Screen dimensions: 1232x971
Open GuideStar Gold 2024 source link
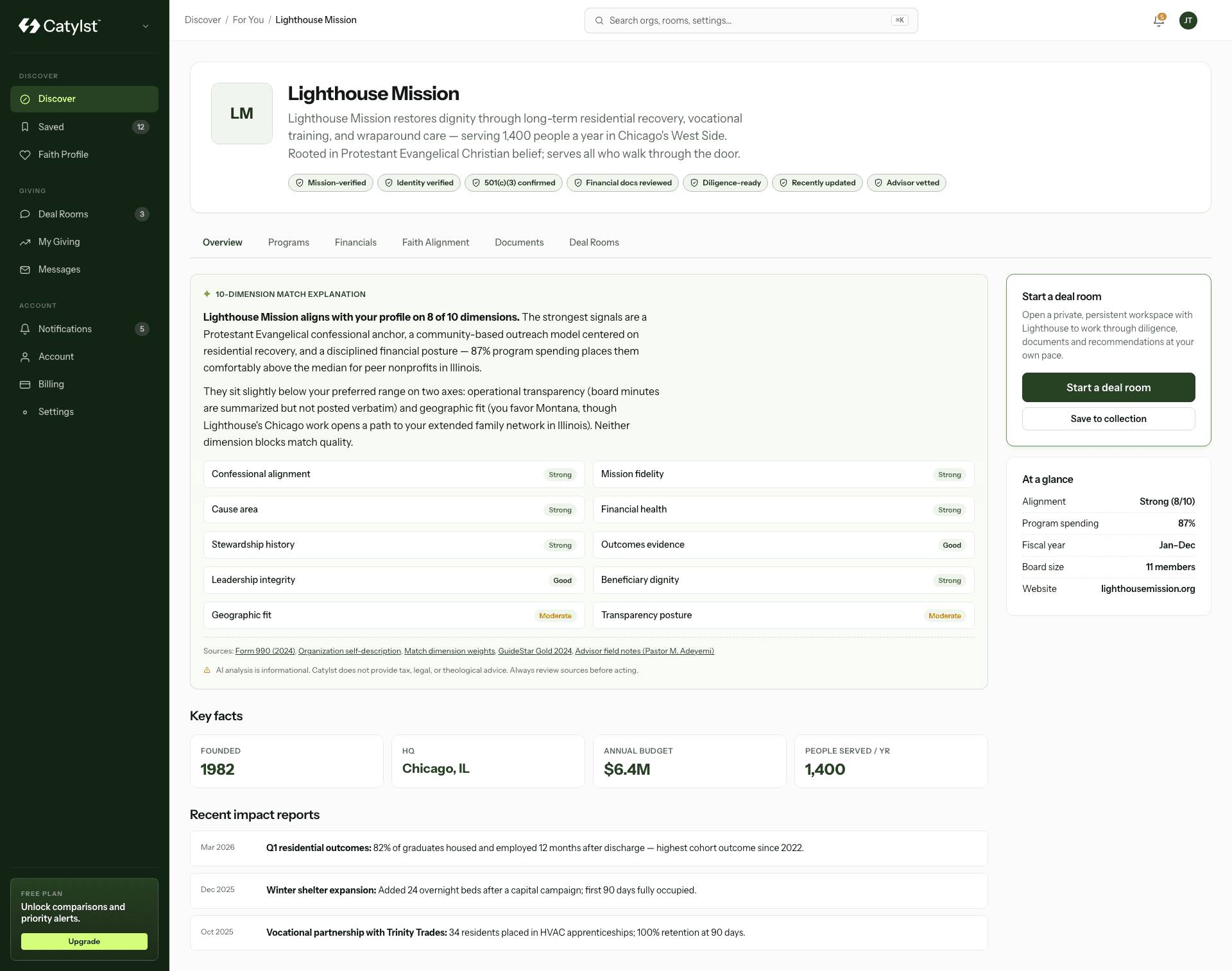pyautogui.click(x=535, y=651)
